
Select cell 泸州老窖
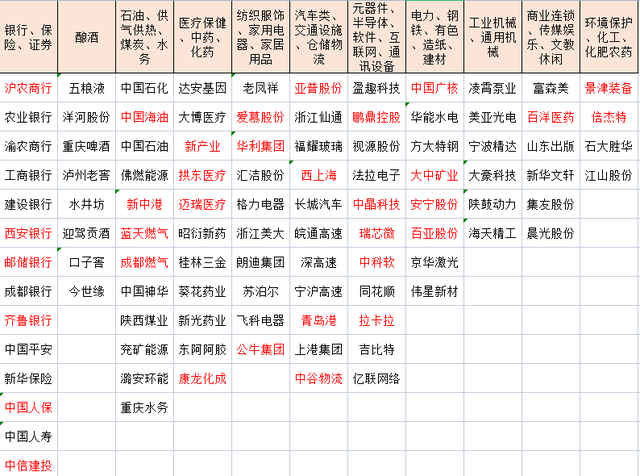point(87,175)
